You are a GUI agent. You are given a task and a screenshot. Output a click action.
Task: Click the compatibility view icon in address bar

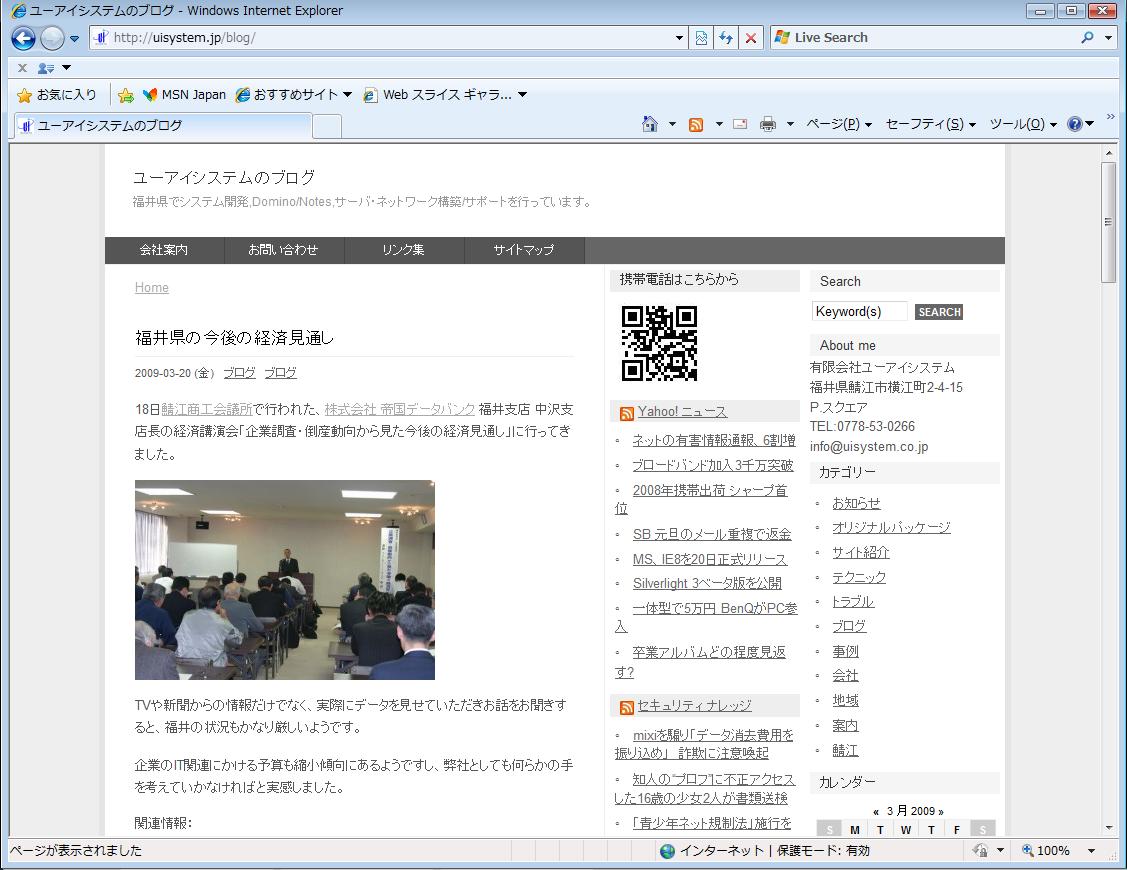701,38
